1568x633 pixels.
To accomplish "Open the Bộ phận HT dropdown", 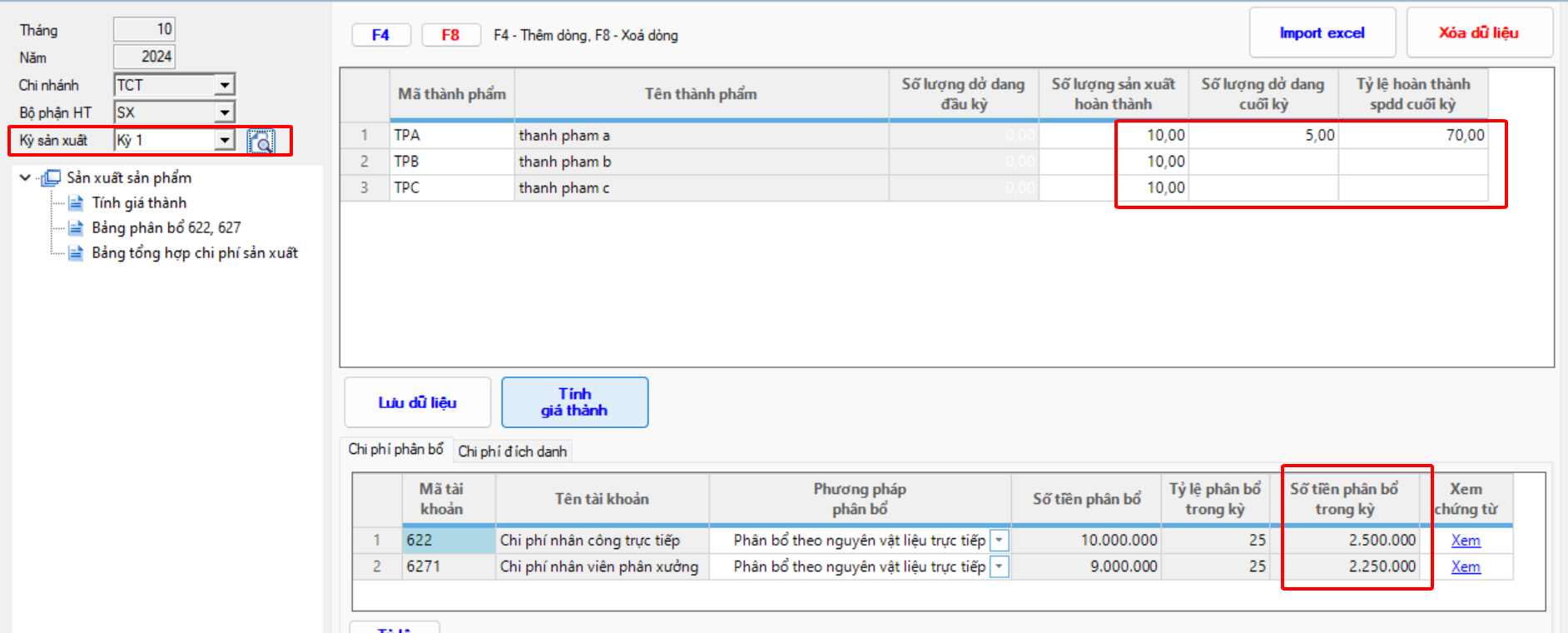I will (x=225, y=112).
